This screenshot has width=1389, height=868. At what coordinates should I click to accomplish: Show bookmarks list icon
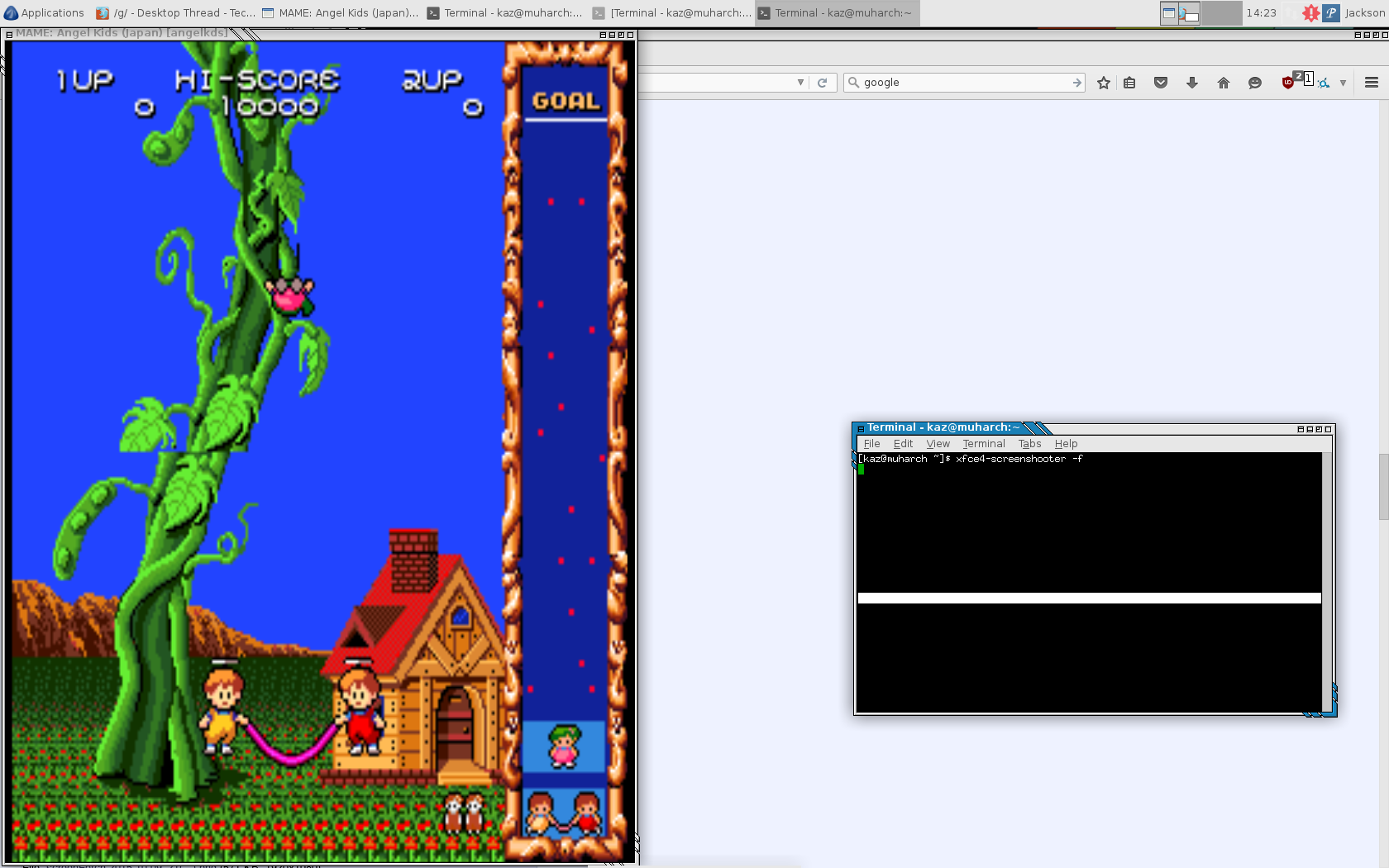point(1129,83)
